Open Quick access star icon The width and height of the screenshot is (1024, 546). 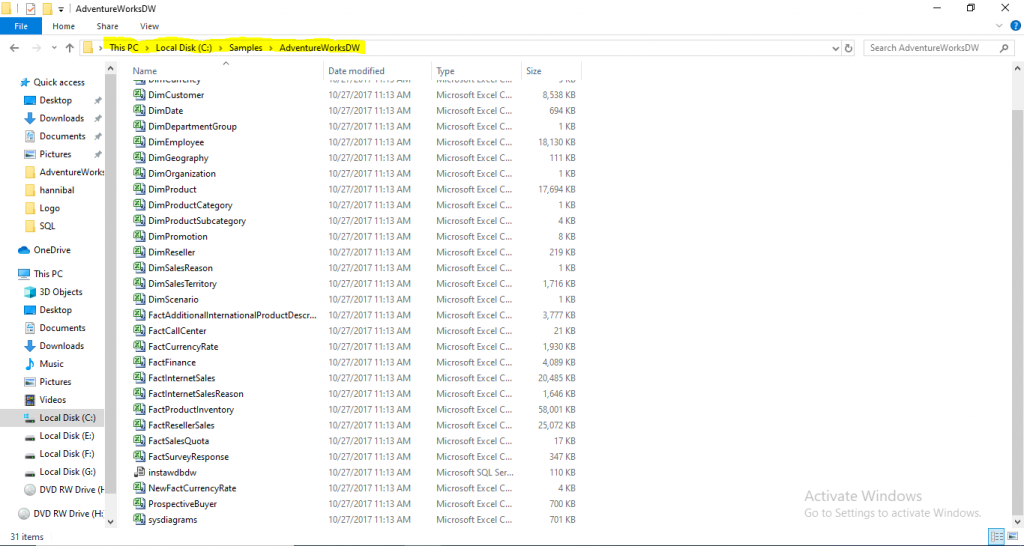pyautogui.click(x=25, y=82)
